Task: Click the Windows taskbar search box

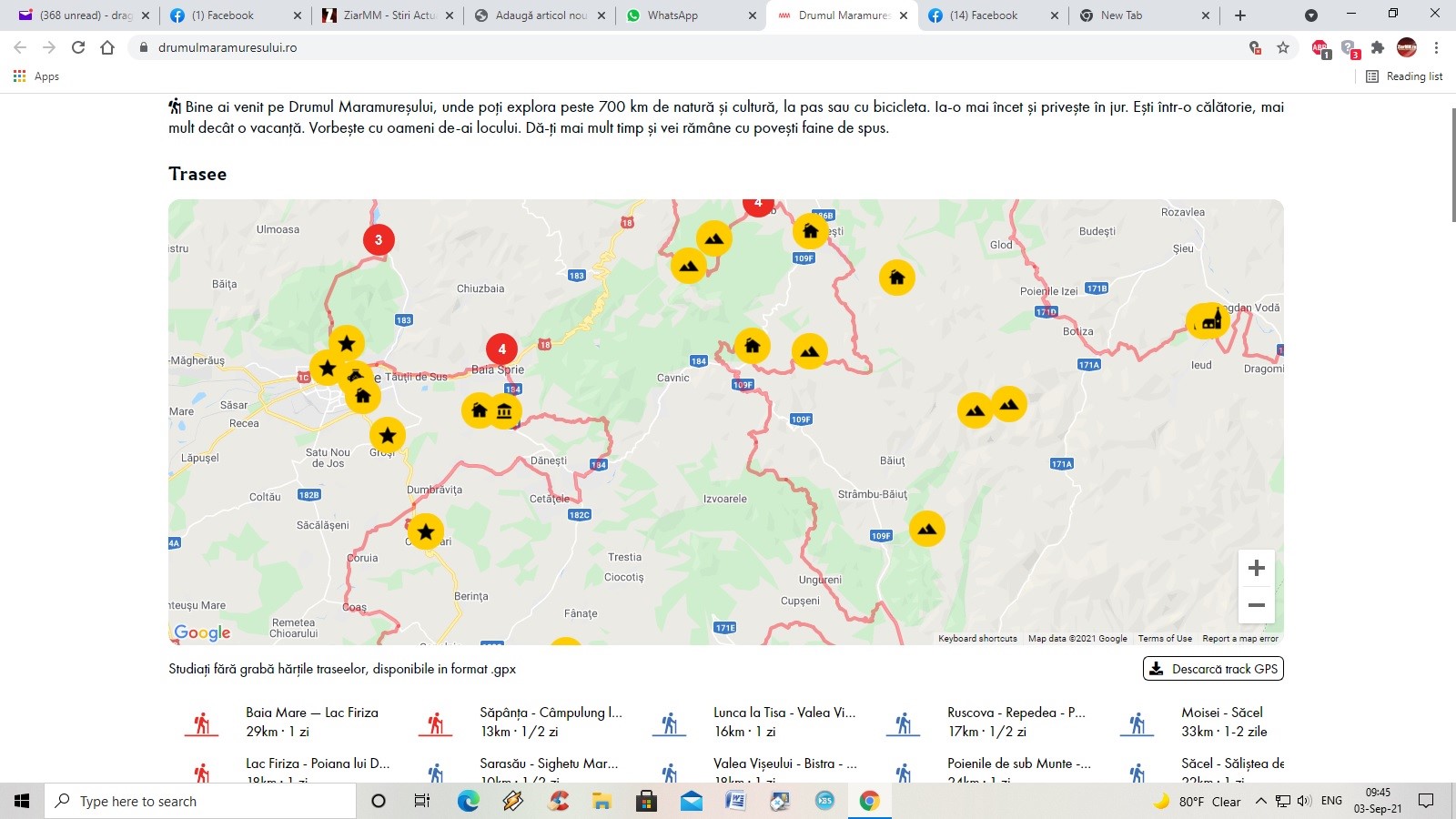Action: [x=200, y=801]
